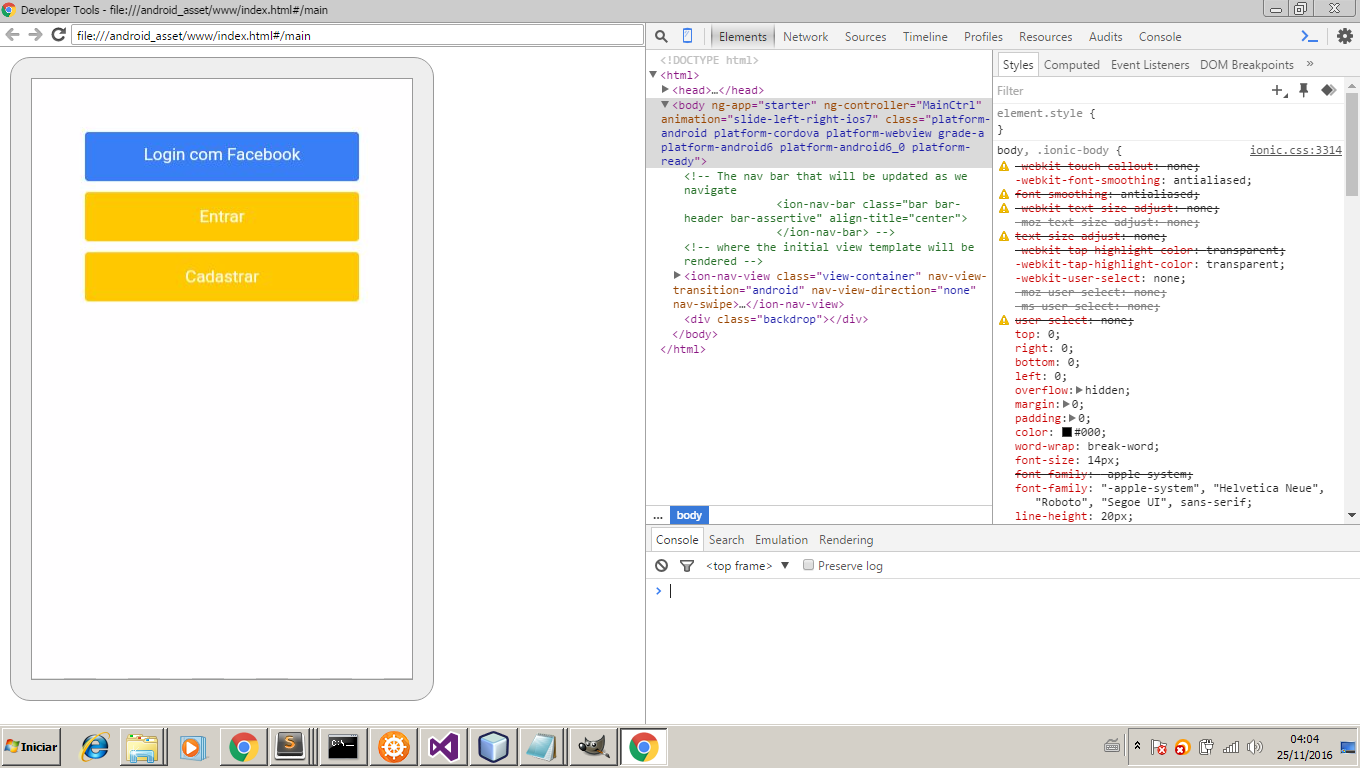The image size is (1360, 768).
Task: Toggle element state pin icon
Action: 1304,91
